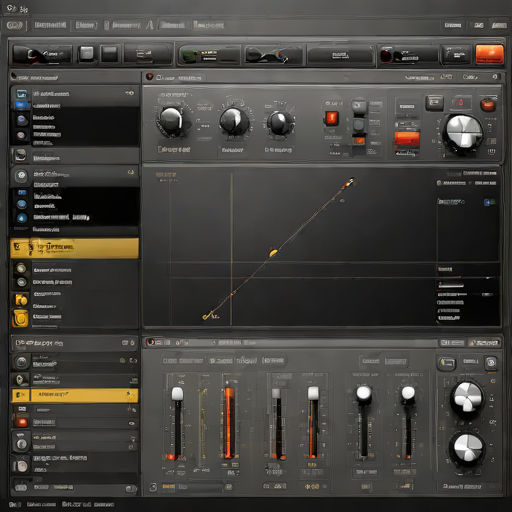This screenshot has height=512, width=512.
Task: Select the yellow highlighted row in the lower left list
Action: coord(74,395)
